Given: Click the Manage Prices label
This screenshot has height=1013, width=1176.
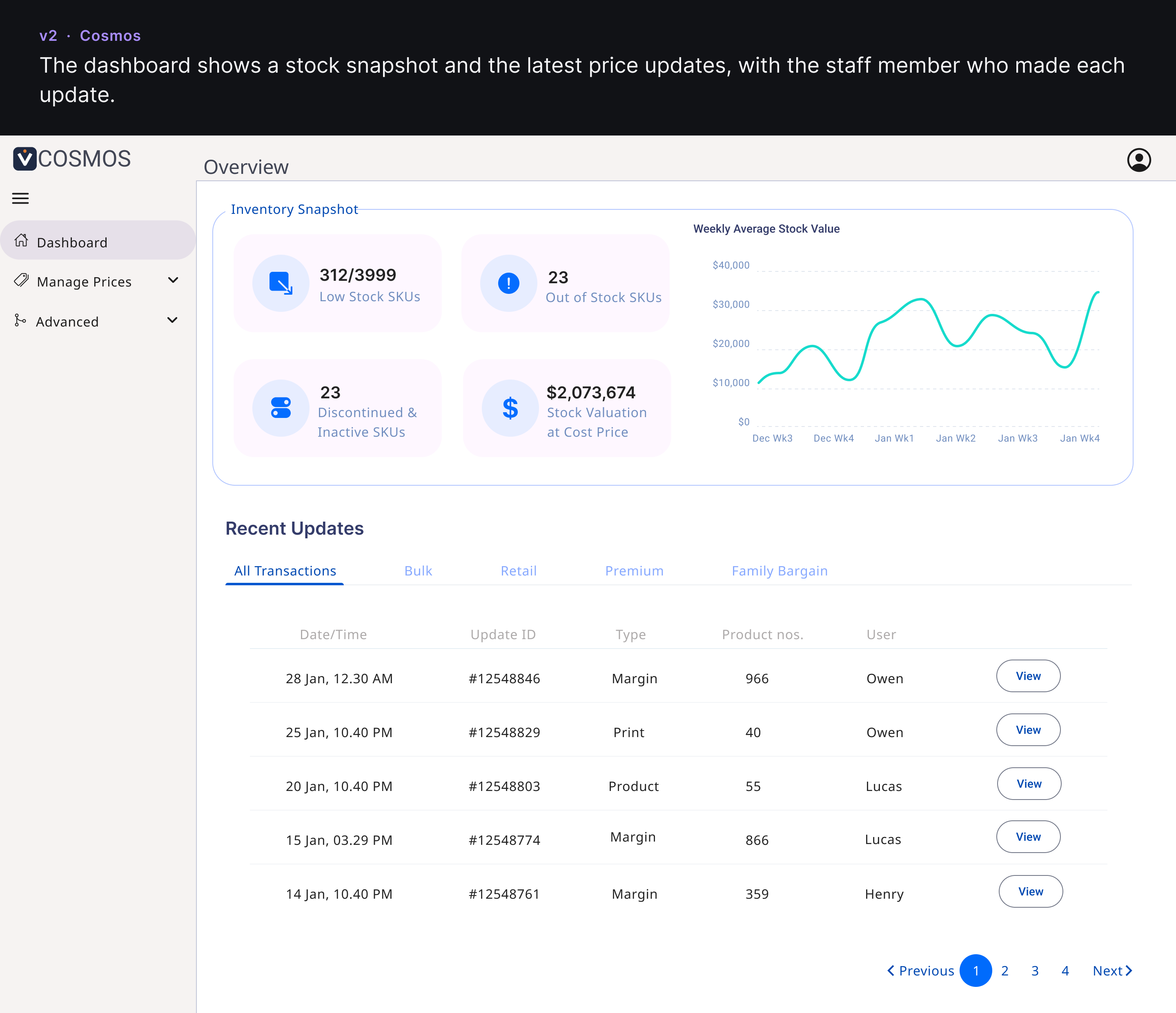Looking at the screenshot, I should (84, 282).
